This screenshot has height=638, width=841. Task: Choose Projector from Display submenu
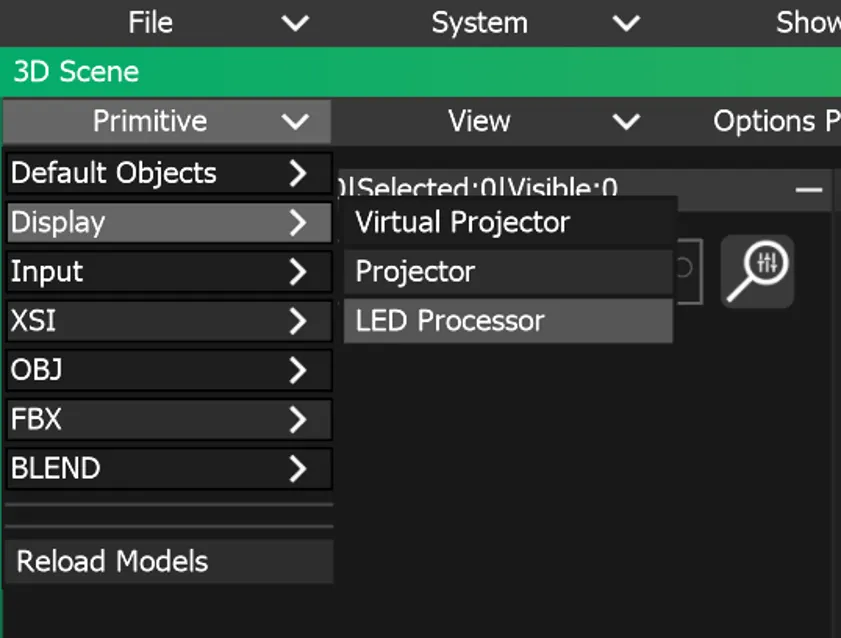508,272
